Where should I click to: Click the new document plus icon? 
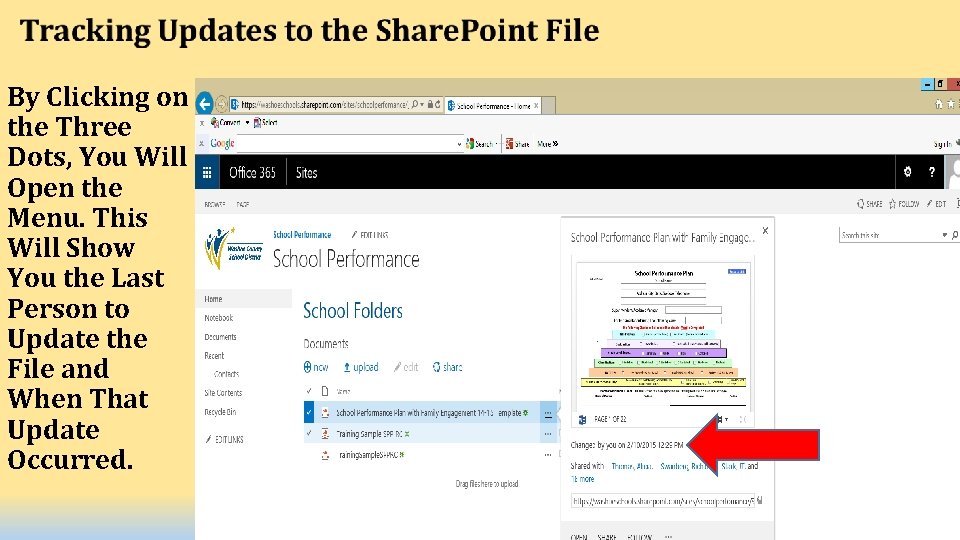(307, 367)
